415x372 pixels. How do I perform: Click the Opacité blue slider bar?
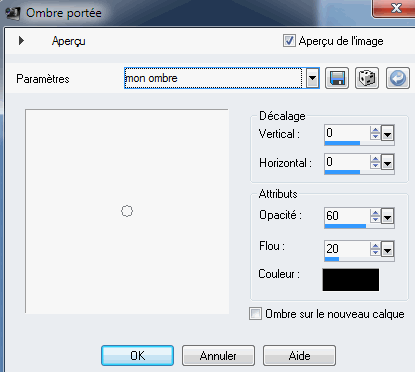point(345,226)
